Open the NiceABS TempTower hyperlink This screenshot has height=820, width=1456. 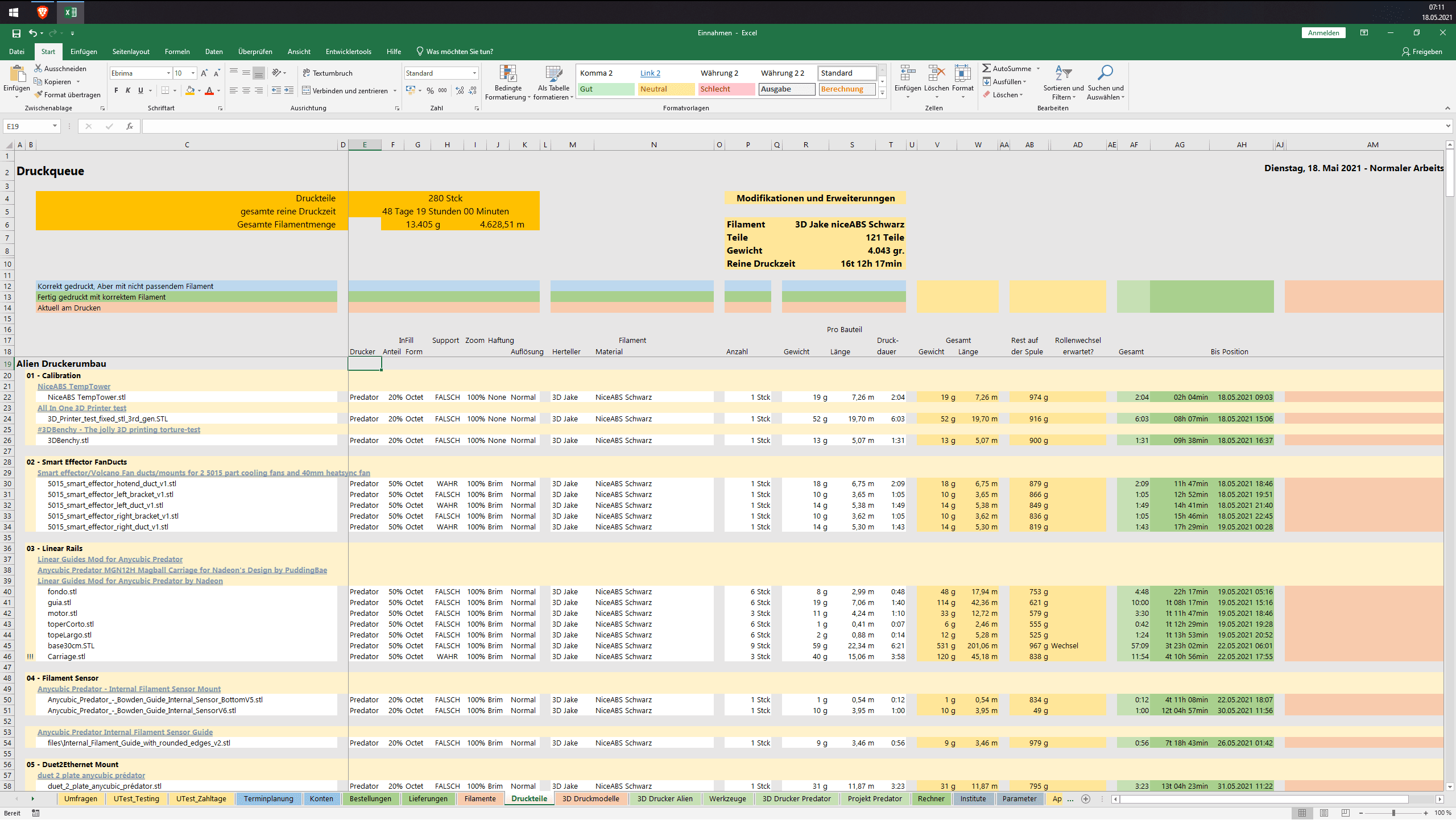(74, 387)
